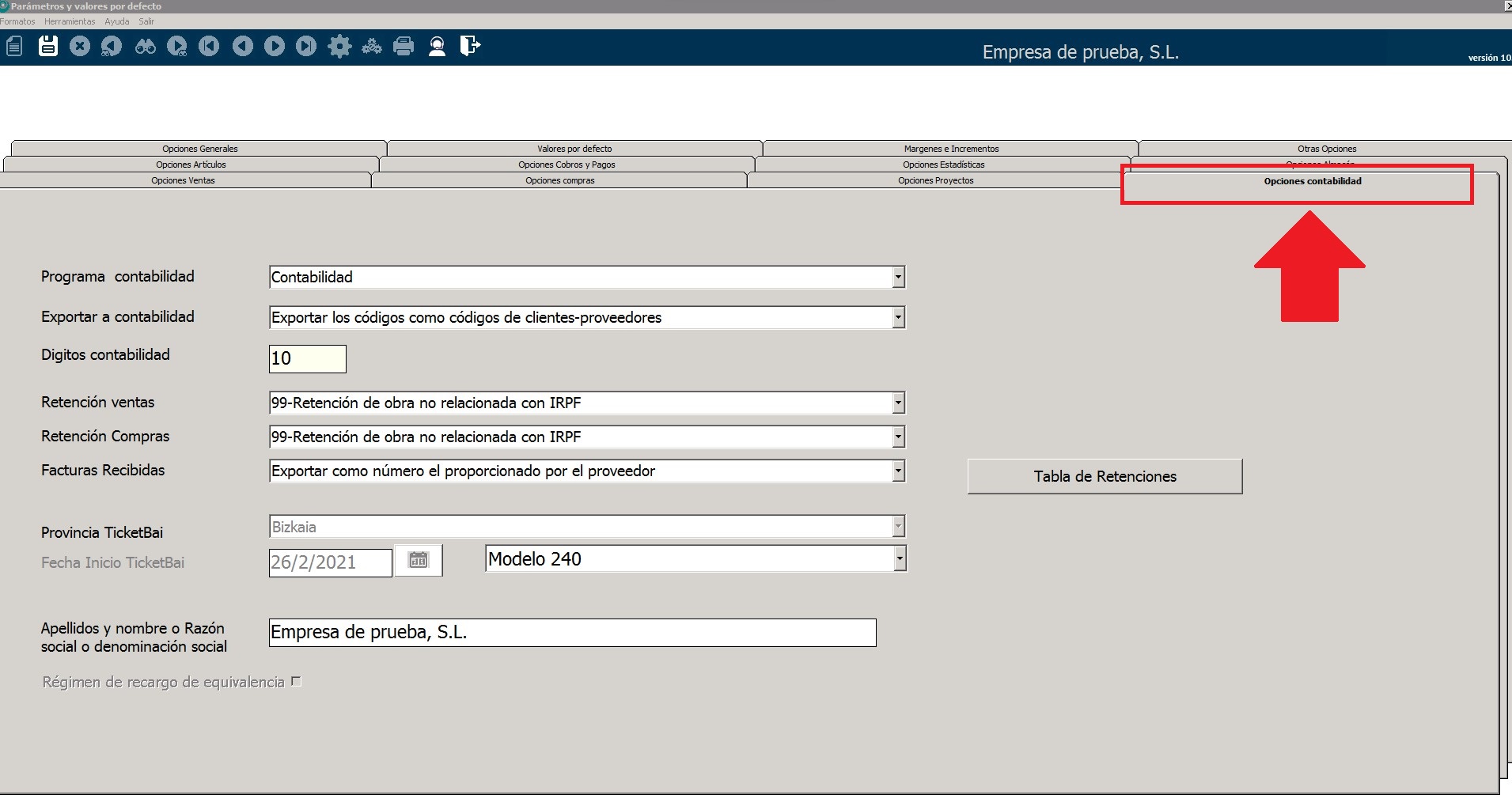1512x802 pixels.
Task: Click the save floppy disk icon
Action: [48, 46]
